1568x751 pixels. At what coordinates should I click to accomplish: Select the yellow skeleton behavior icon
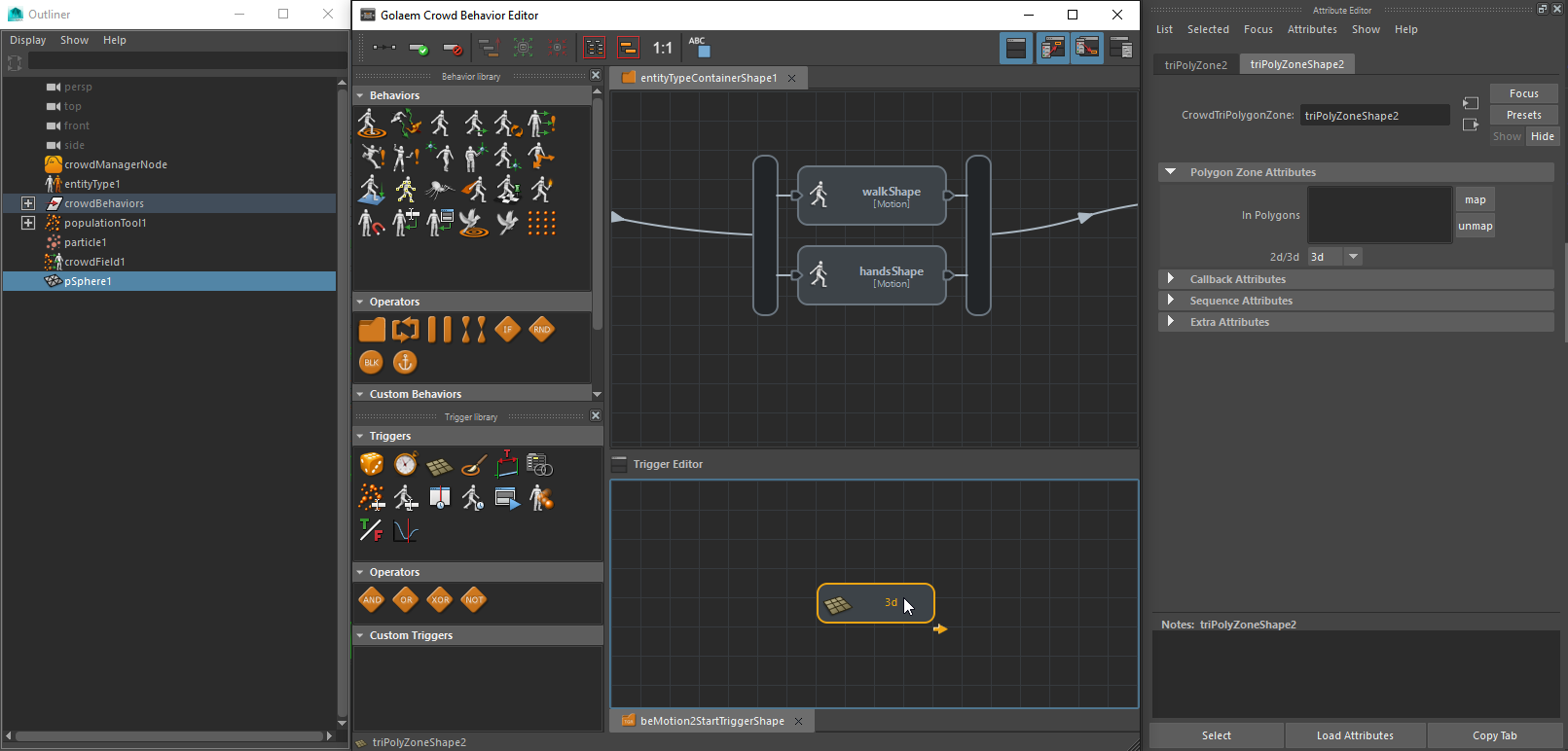pyautogui.click(x=405, y=189)
